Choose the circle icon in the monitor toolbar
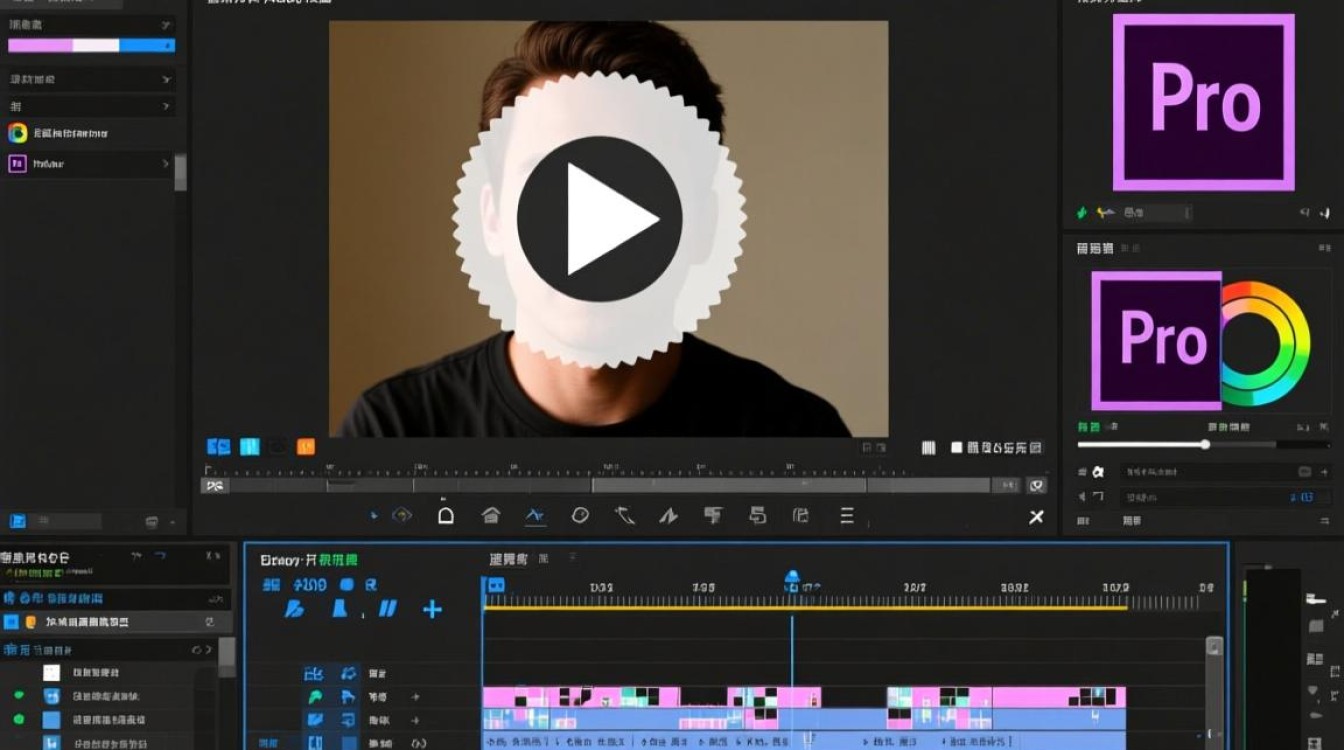1344x750 pixels. (580, 516)
